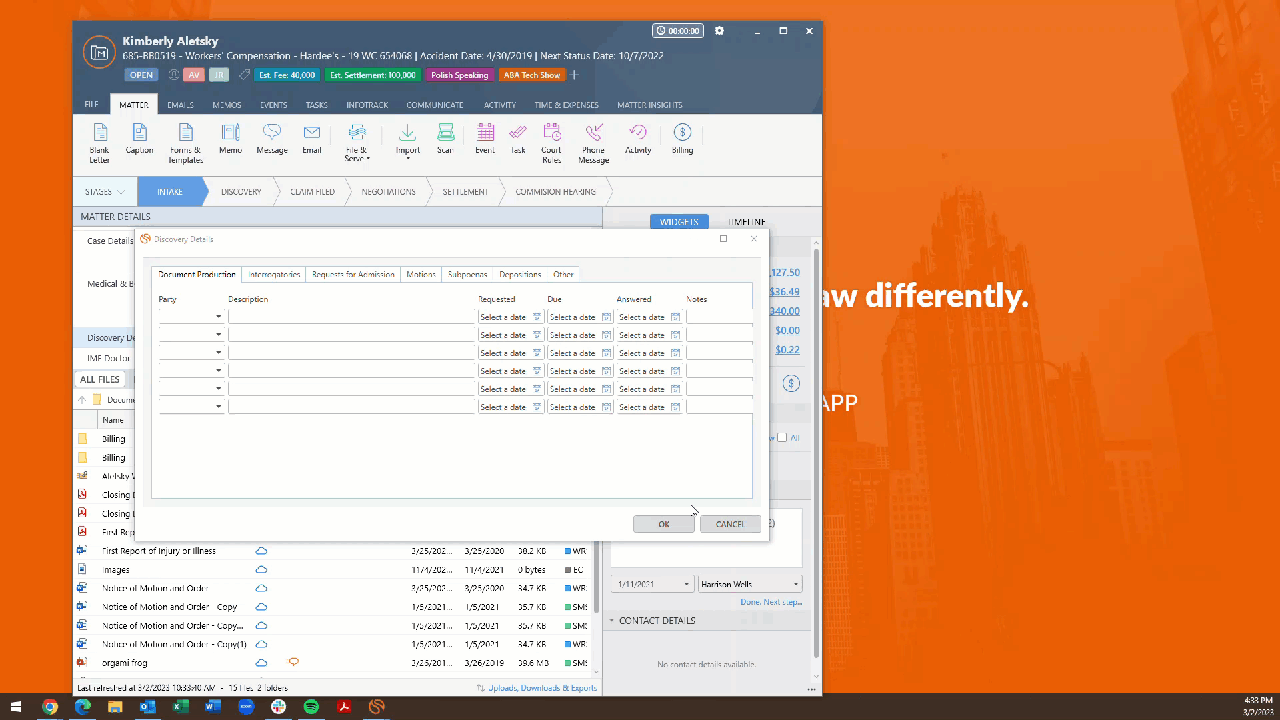Screen dimensions: 1280x720
Task: Select the DISCOVERY stage
Action: pos(241,192)
